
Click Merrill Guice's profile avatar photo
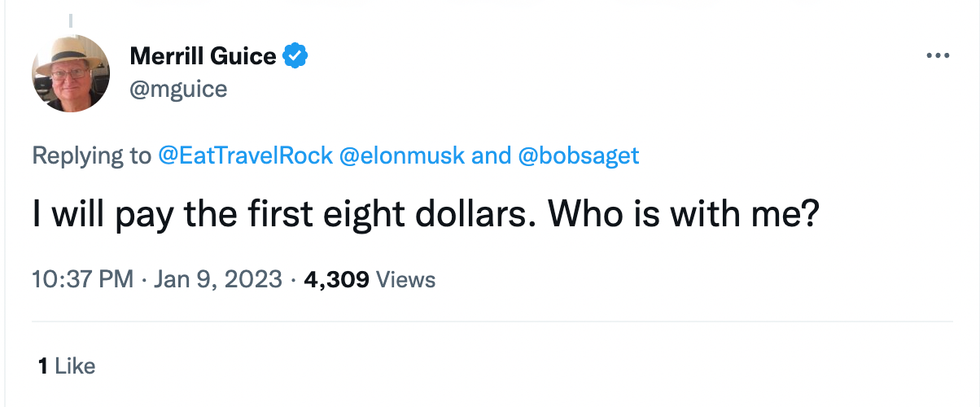point(71,72)
